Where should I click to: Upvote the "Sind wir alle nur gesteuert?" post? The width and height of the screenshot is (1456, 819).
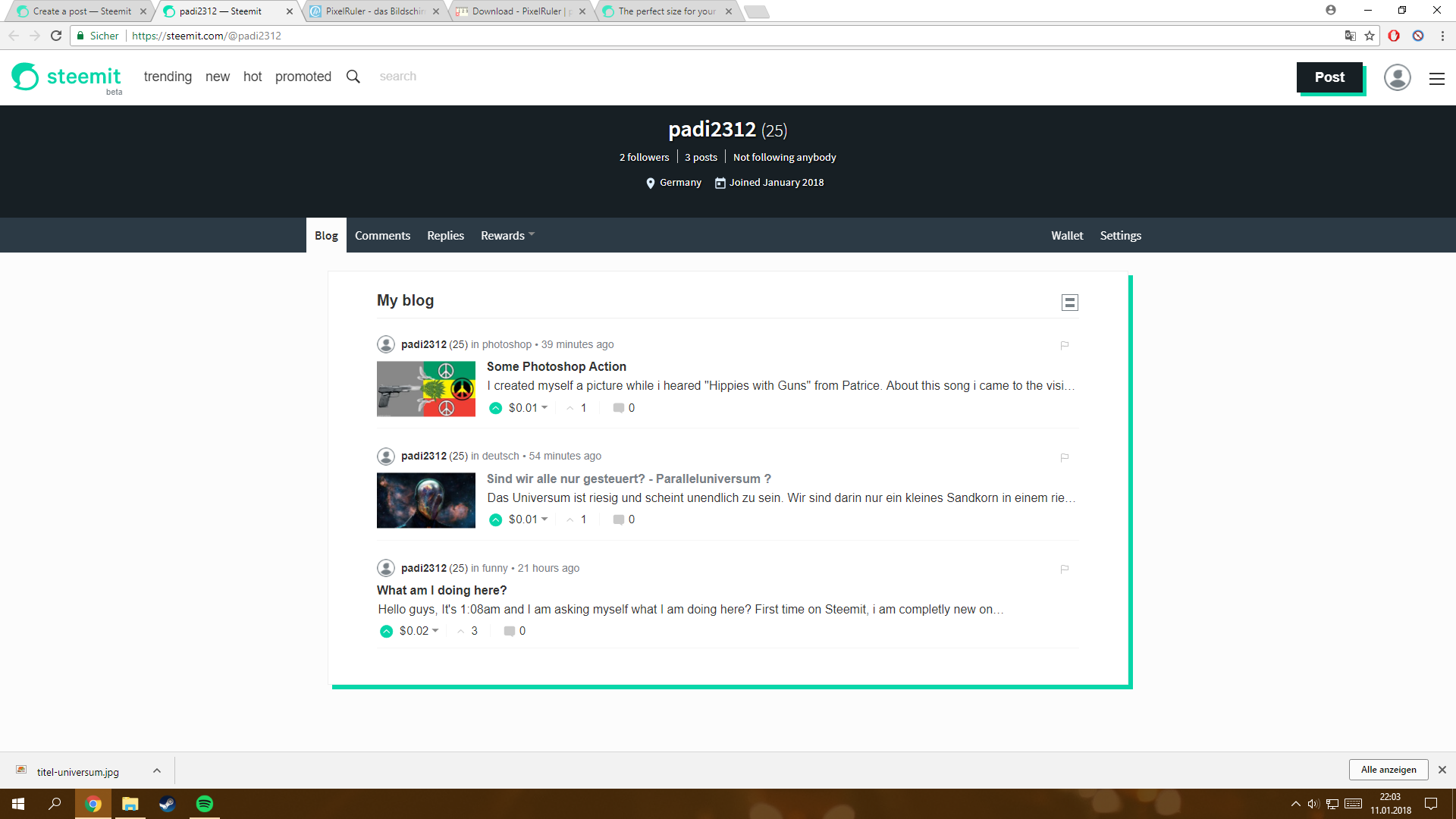click(x=495, y=519)
